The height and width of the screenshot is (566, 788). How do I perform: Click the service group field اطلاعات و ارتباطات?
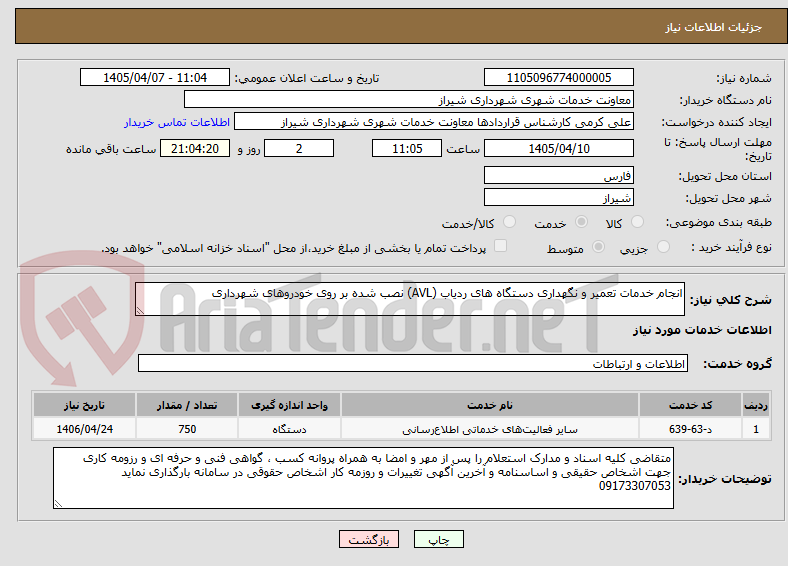(x=413, y=363)
